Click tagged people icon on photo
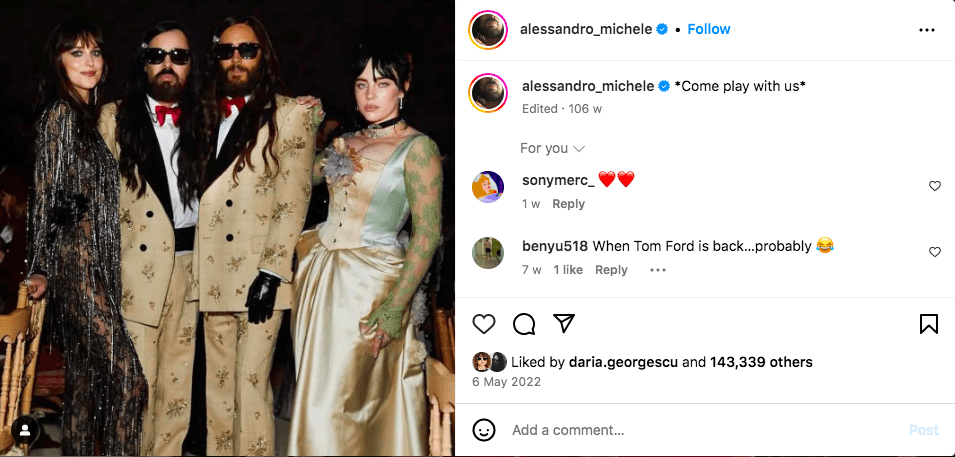Viewport: 955px width, 457px height. click(x=24, y=431)
